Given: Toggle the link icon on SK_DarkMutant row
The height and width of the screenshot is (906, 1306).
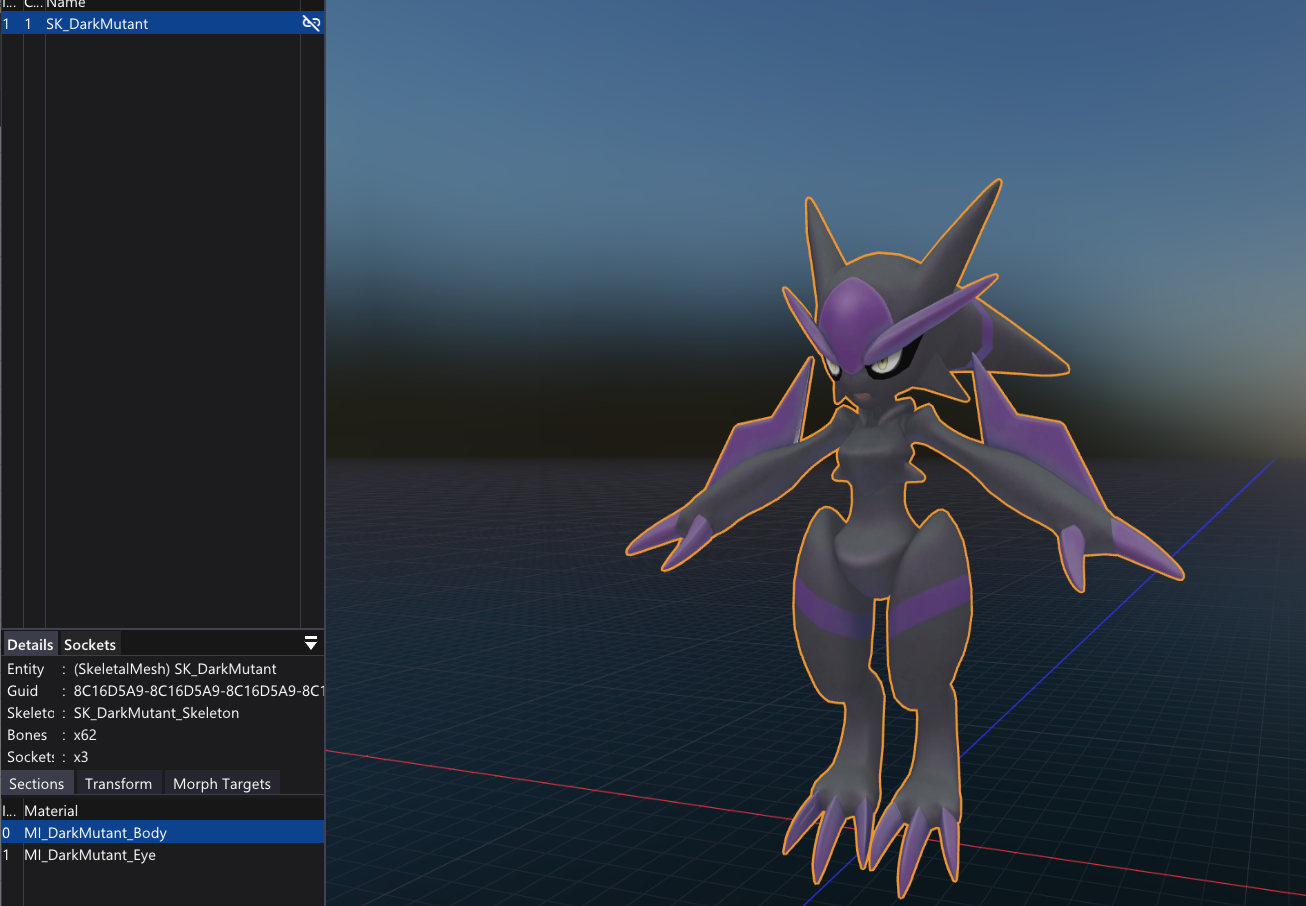Looking at the screenshot, I should [311, 23].
